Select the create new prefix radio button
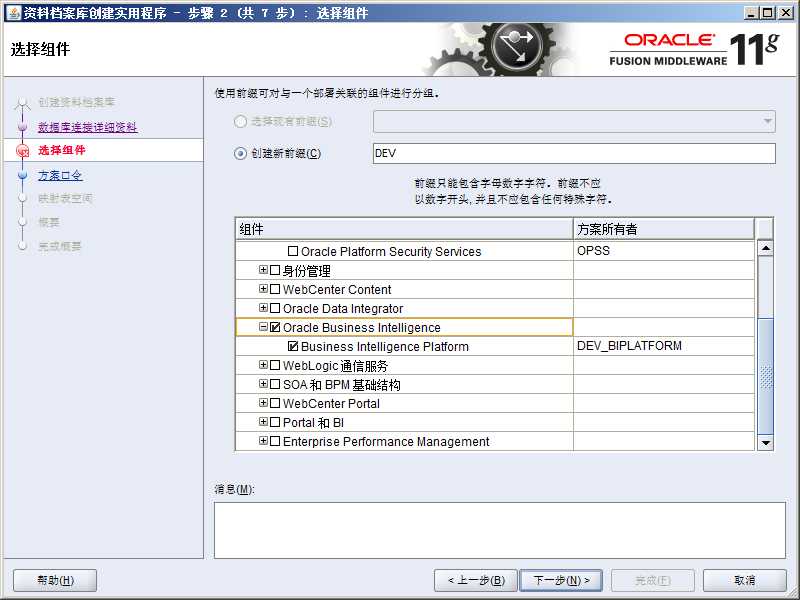 [x=240, y=153]
